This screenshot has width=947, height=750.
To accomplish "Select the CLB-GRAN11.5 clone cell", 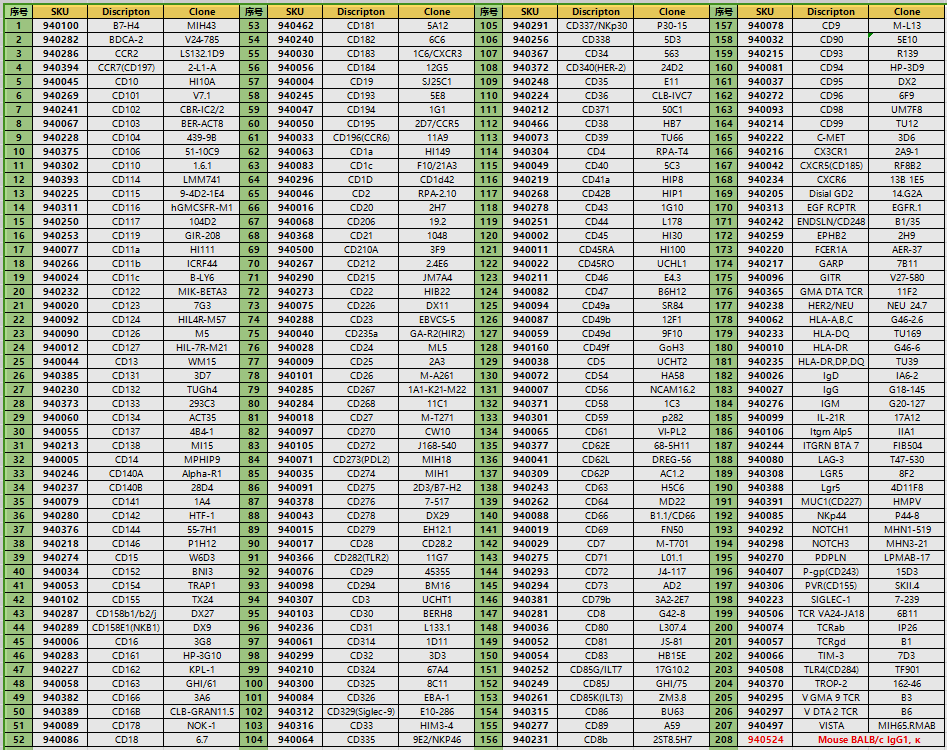I will [x=202, y=713].
